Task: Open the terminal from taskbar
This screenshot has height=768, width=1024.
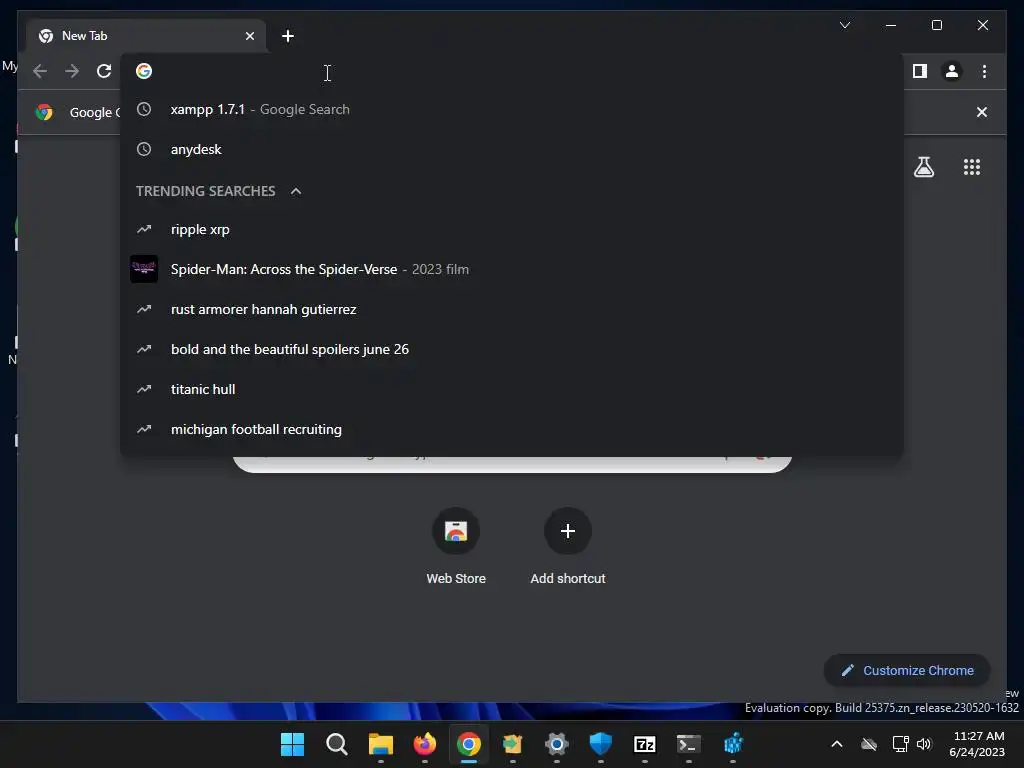Action: (688, 744)
